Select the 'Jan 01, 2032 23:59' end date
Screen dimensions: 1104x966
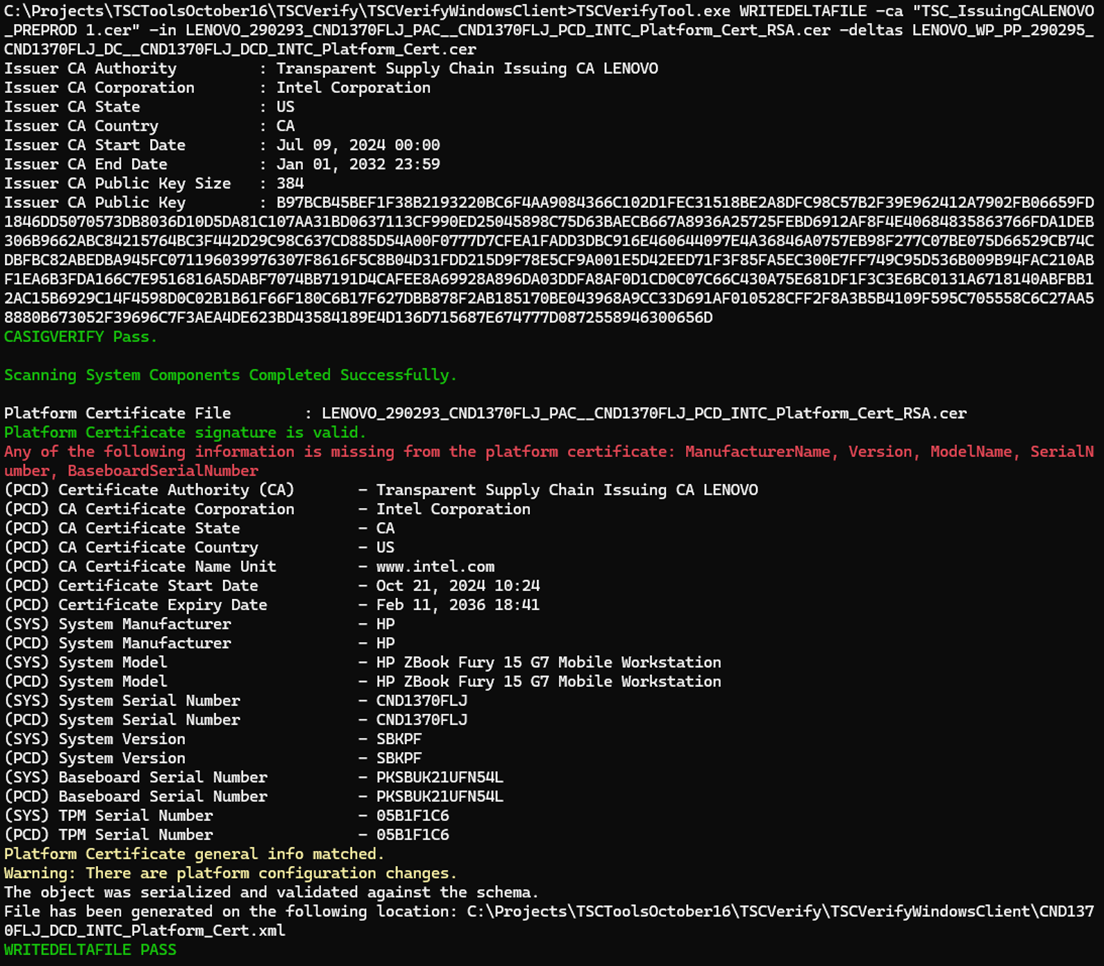click(358, 164)
